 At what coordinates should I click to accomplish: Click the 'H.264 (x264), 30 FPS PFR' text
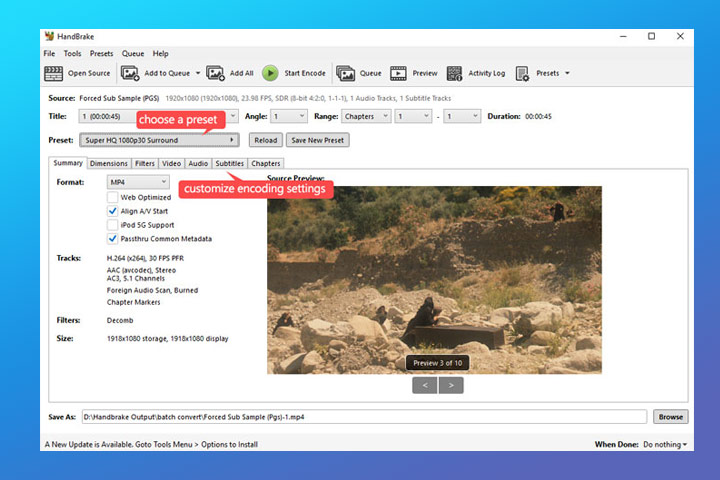[145, 258]
